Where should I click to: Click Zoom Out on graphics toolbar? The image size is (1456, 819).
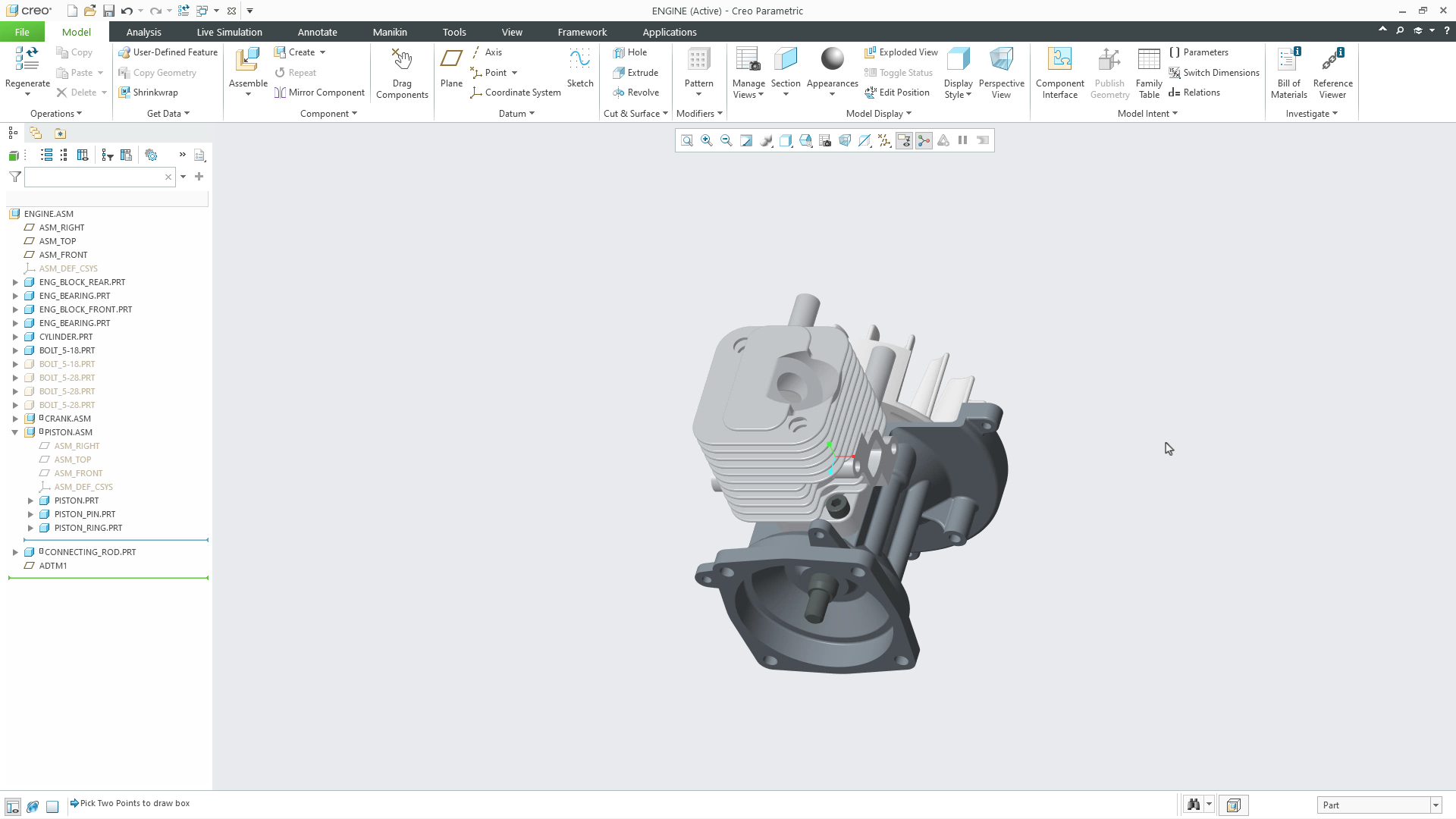coord(726,140)
